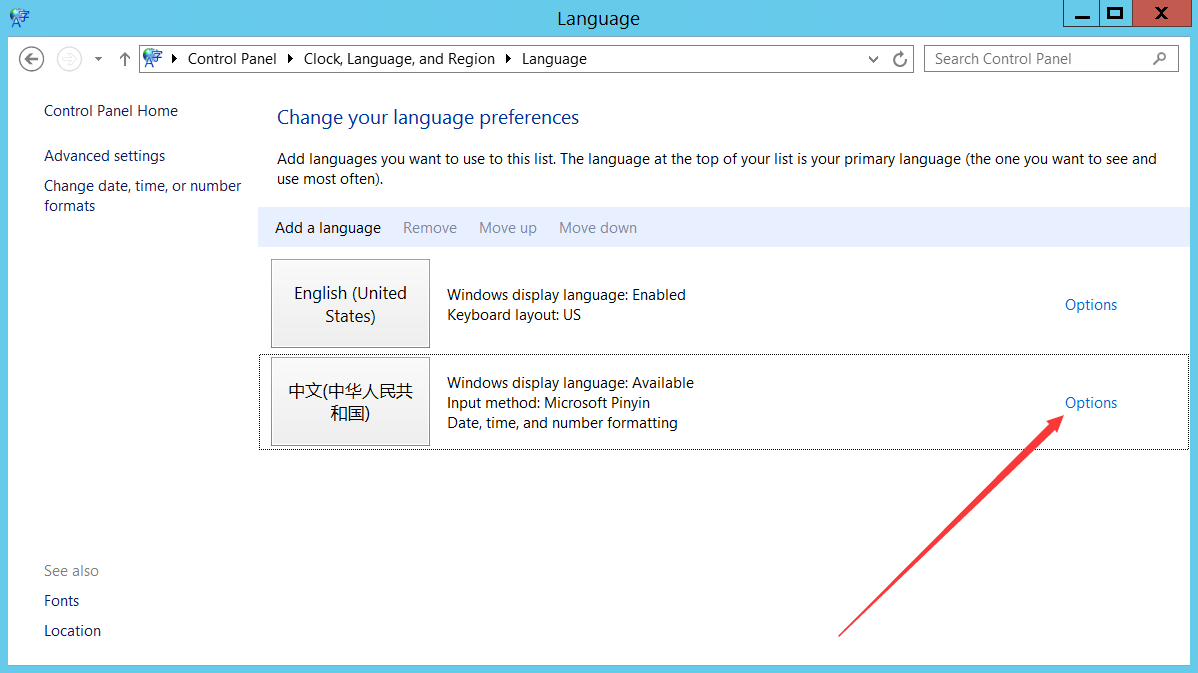Click the up-one-level arrow
Image resolution: width=1198 pixels, height=673 pixels.
(124, 59)
